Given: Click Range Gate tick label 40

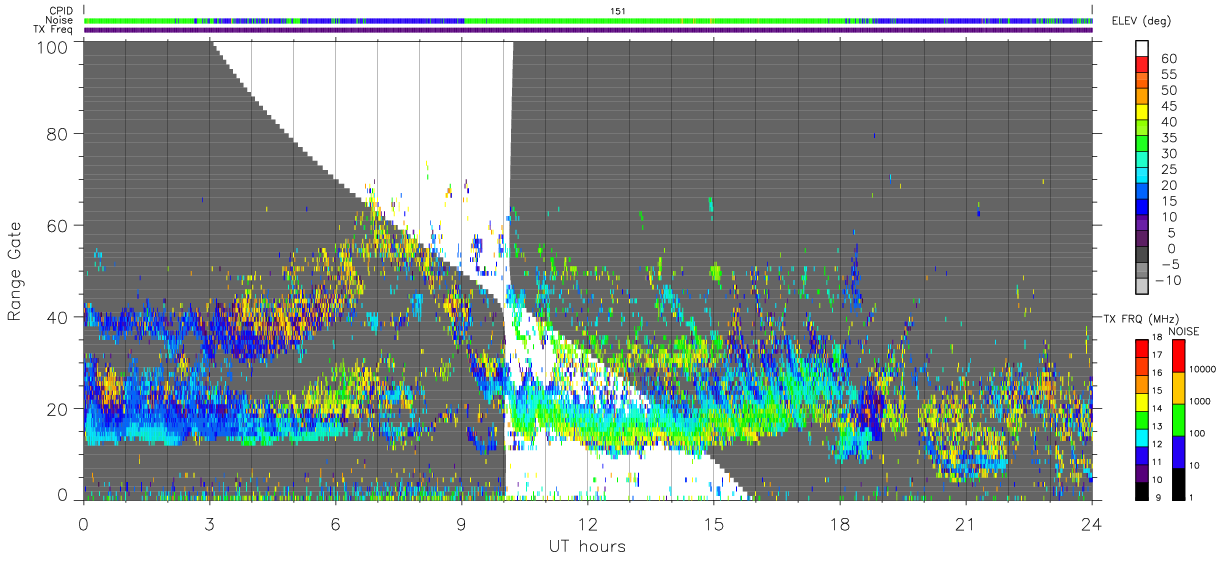Looking at the screenshot, I should coord(57,317).
